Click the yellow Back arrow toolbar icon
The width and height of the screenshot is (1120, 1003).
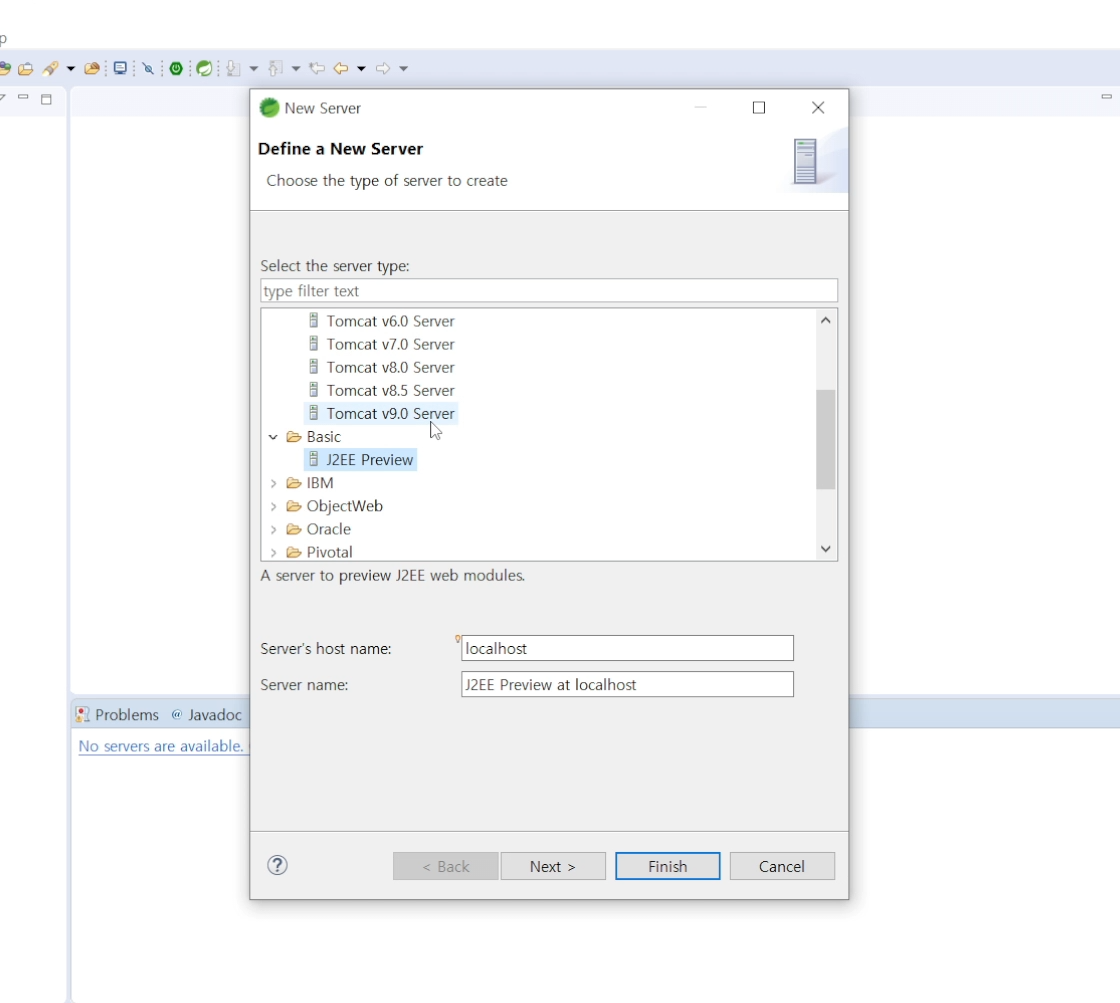(x=341, y=69)
